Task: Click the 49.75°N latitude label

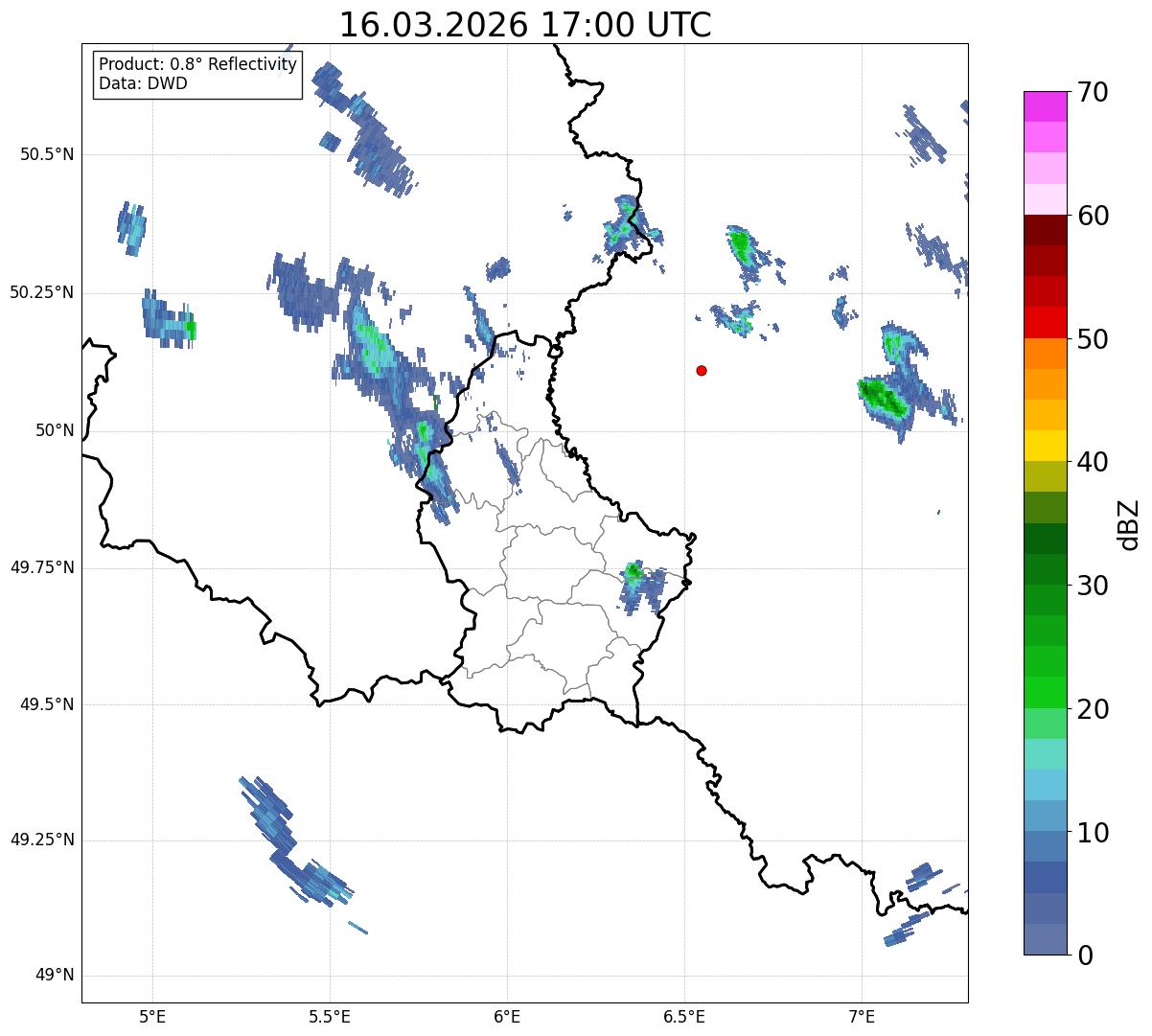Action: pyautogui.click(x=41, y=567)
